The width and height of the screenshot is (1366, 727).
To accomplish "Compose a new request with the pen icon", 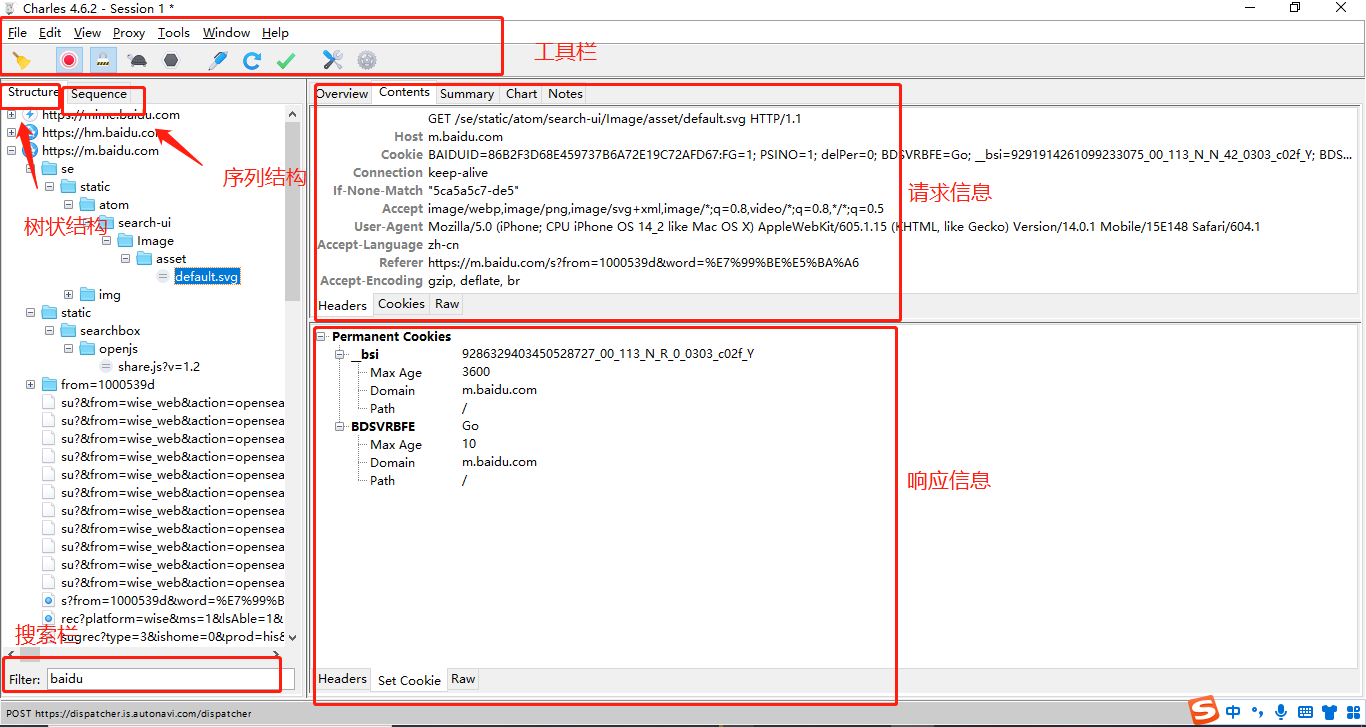I will (x=217, y=60).
